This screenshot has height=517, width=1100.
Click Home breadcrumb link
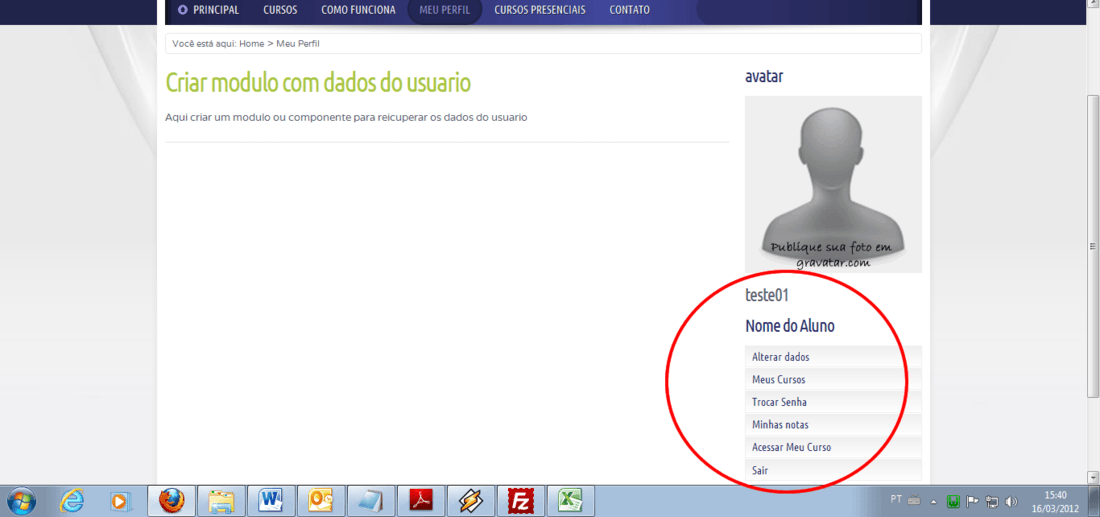[x=251, y=43]
